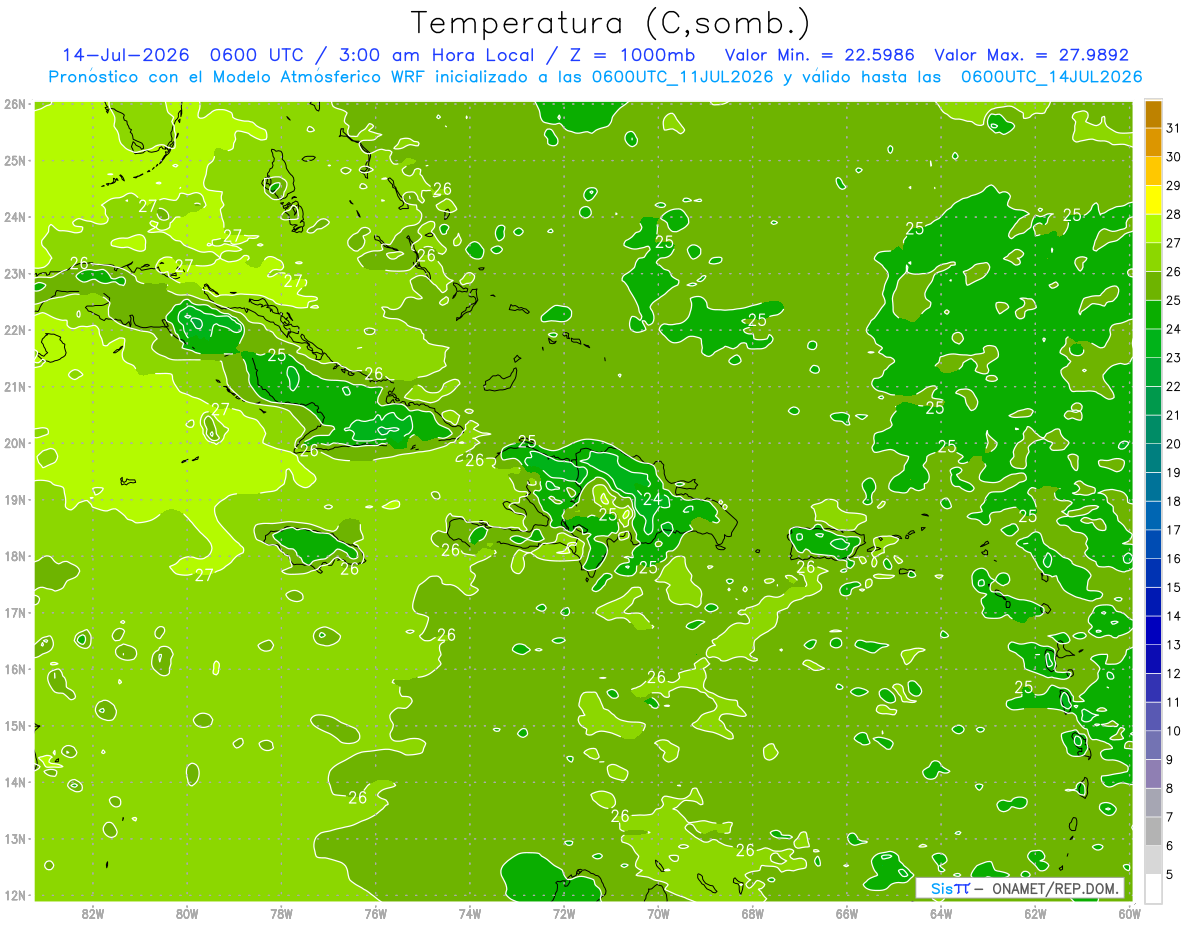Click the "24" contour label over Hispaniola
1200x927 pixels.
point(651,499)
